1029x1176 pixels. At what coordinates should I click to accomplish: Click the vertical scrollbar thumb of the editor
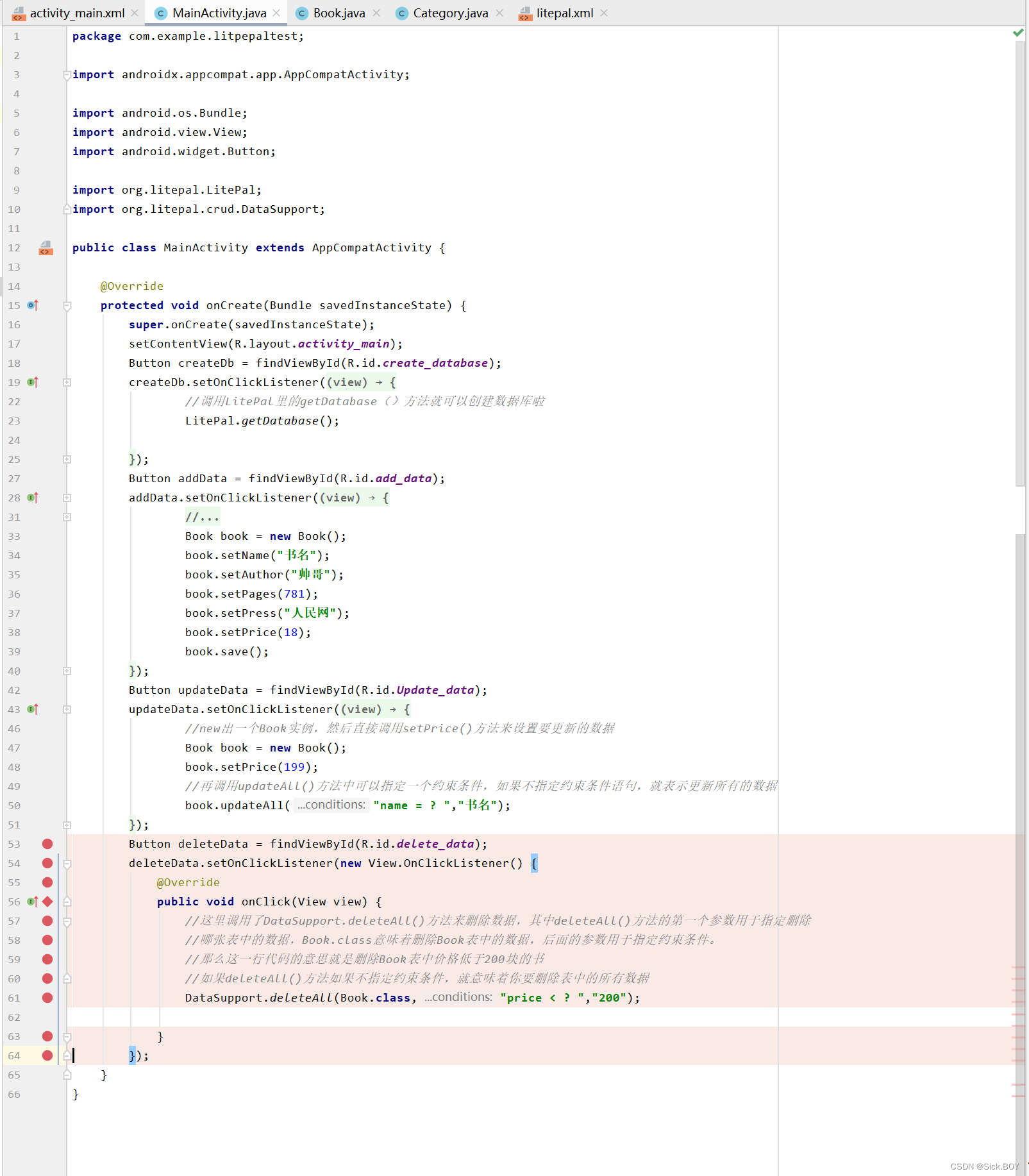(1021, 263)
